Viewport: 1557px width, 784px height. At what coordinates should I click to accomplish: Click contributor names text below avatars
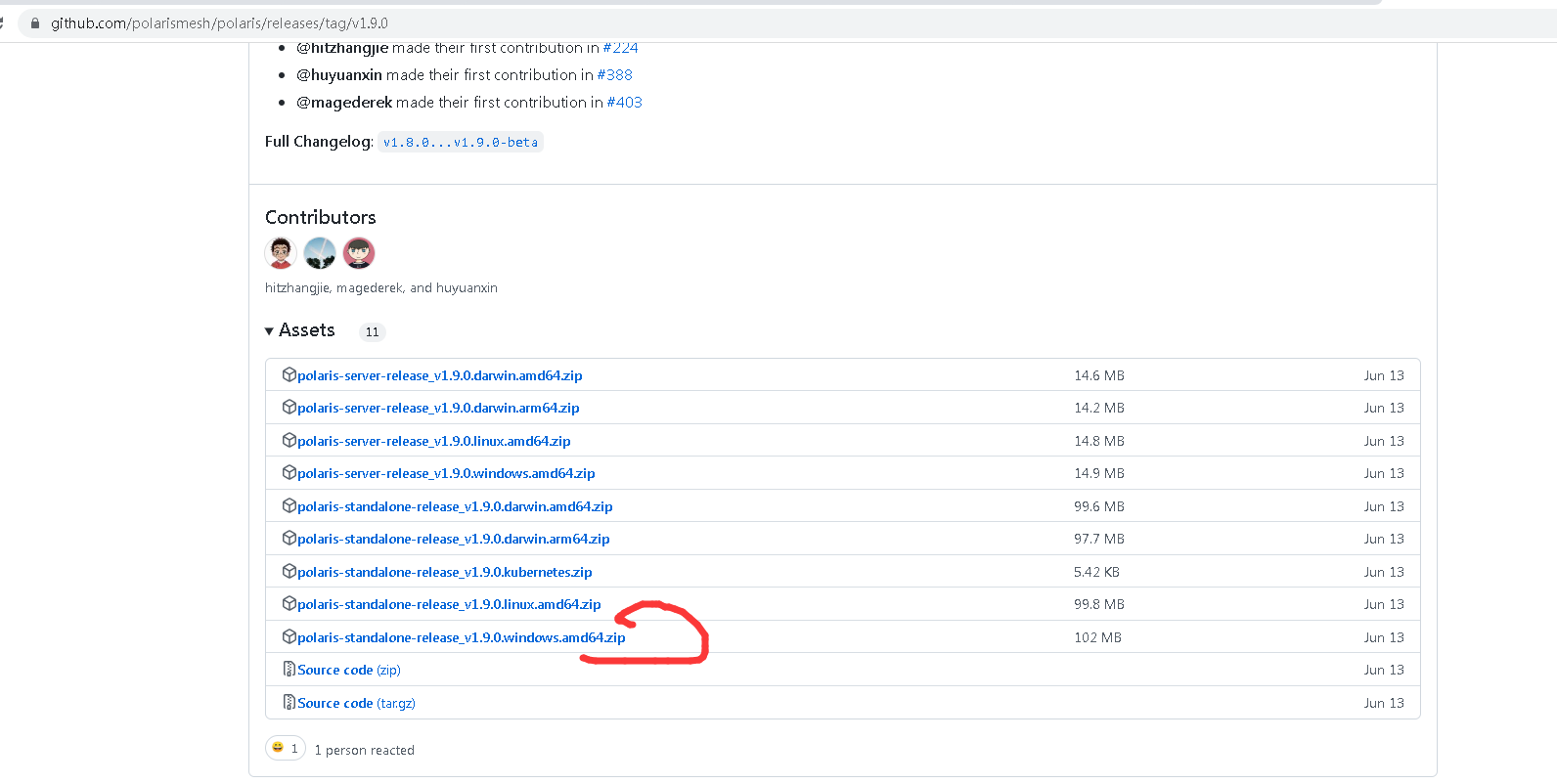pos(381,287)
